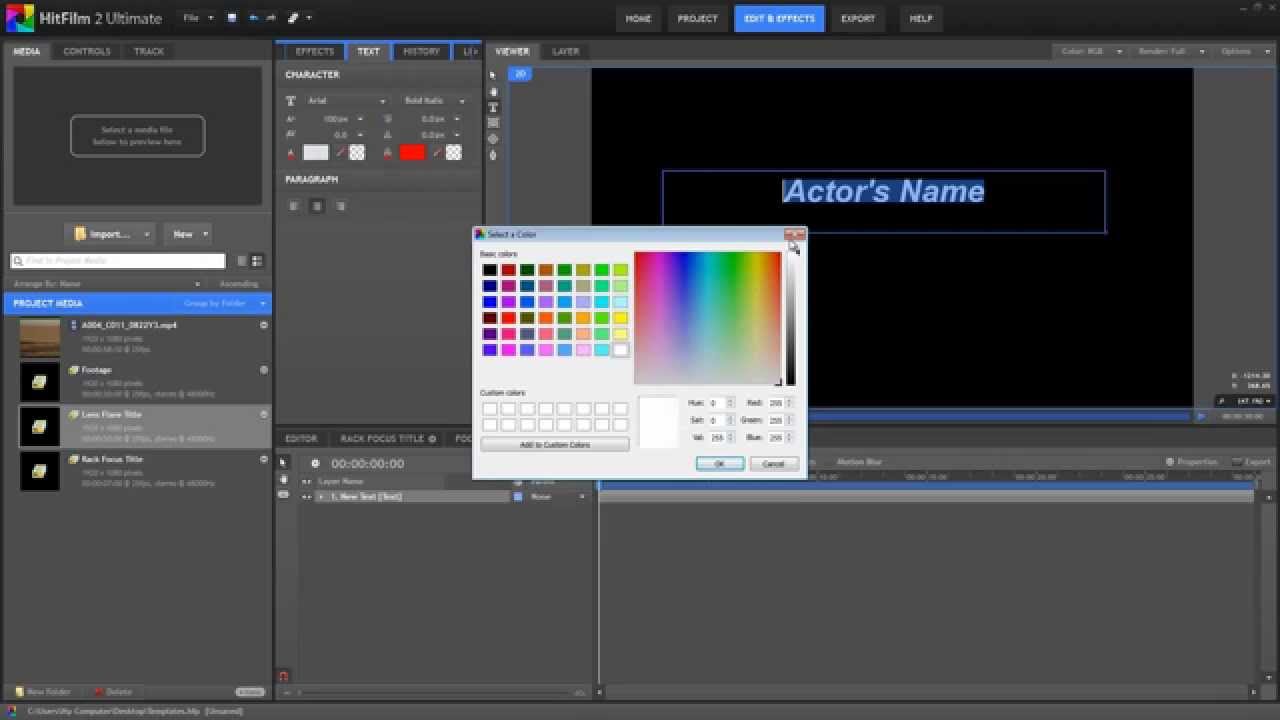Open the Group by Folder dropdown
This screenshot has height=720, width=1280.
click(x=225, y=303)
